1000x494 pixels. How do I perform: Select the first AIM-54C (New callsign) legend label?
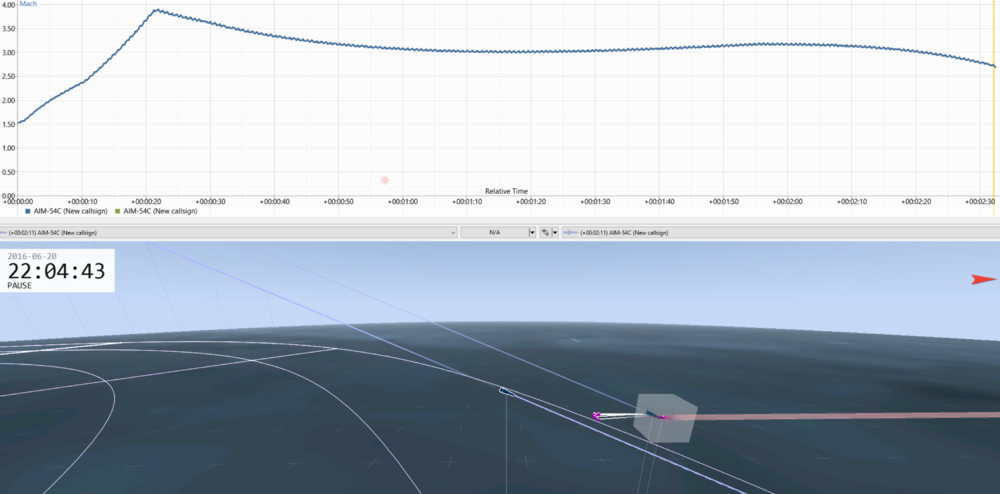(x=70, y=211)
